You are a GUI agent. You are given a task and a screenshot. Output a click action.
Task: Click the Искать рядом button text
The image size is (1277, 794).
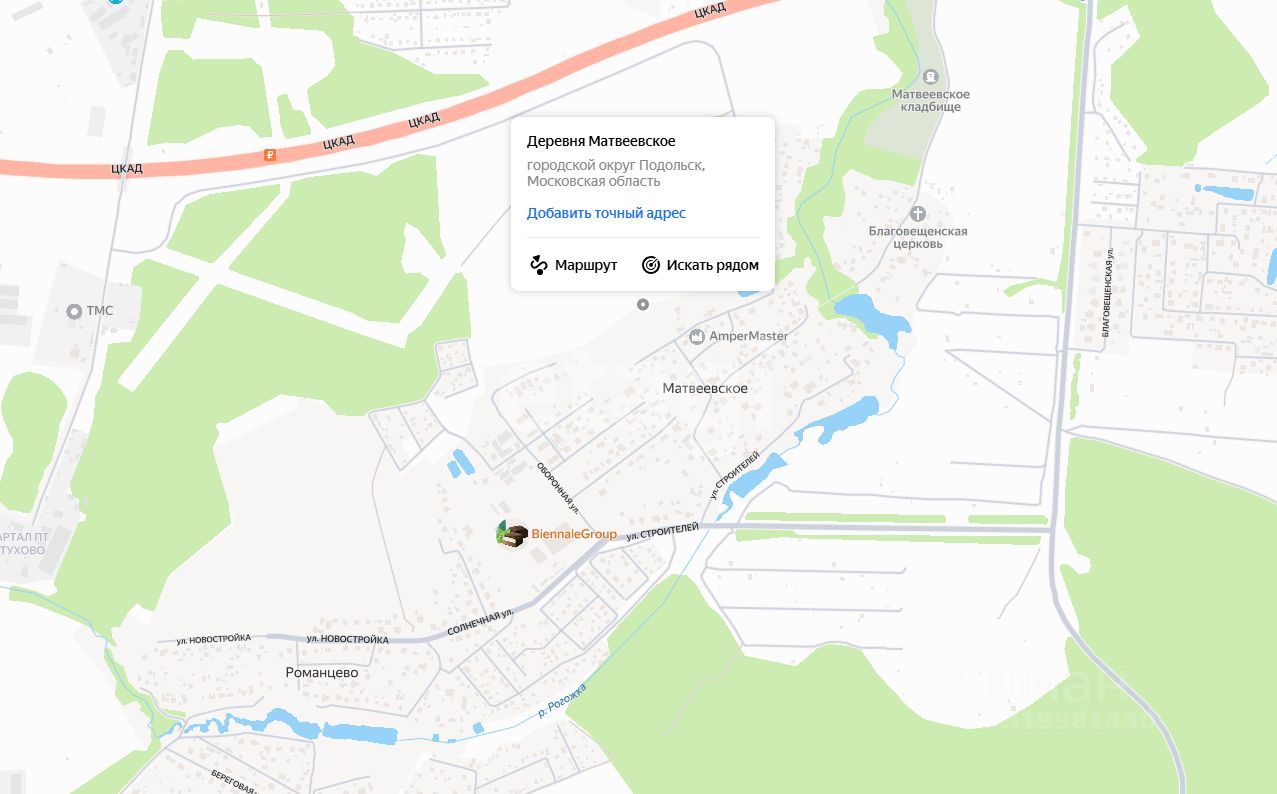pyautogui.click(x=713, y=265)
